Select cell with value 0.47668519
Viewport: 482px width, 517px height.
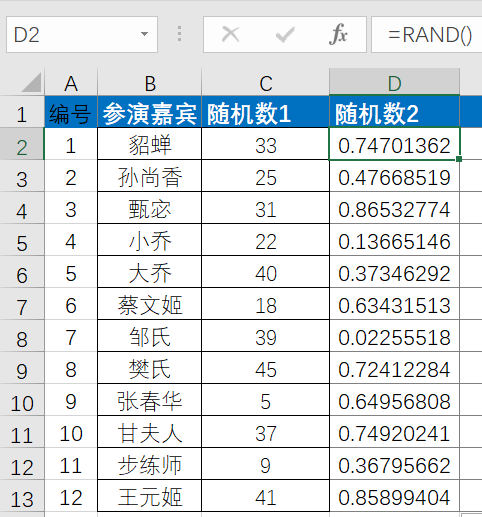coord(394,176)
